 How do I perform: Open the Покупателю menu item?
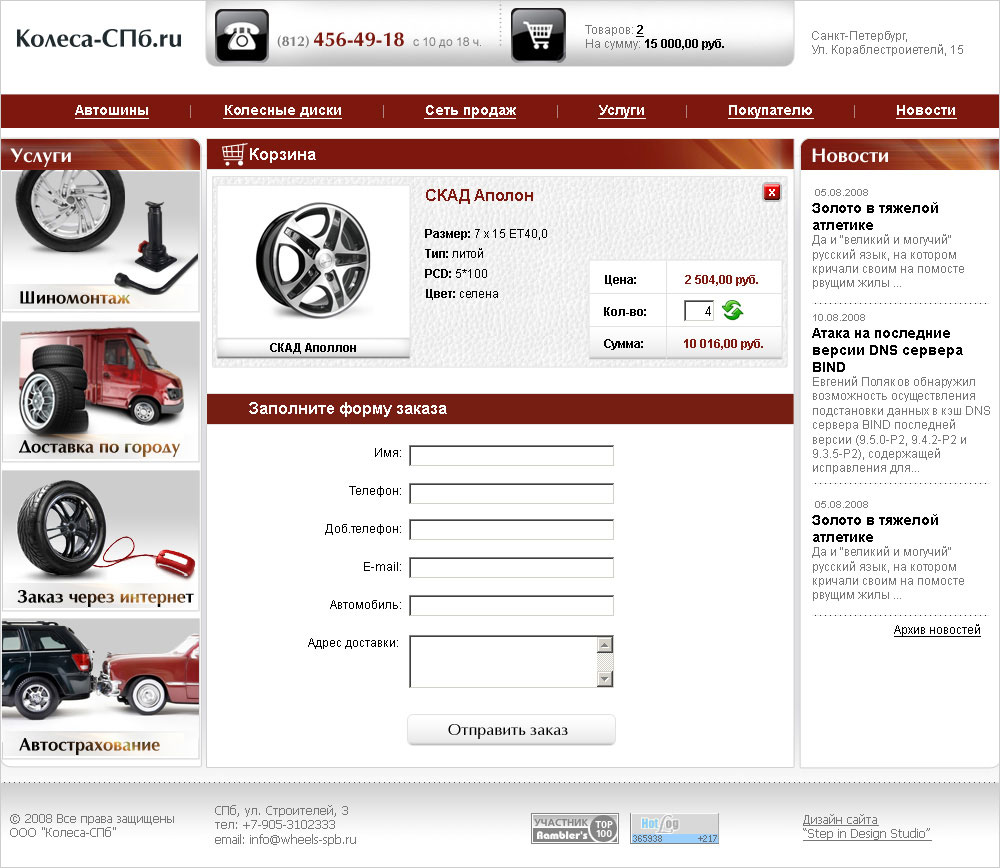tap(770, 110)
